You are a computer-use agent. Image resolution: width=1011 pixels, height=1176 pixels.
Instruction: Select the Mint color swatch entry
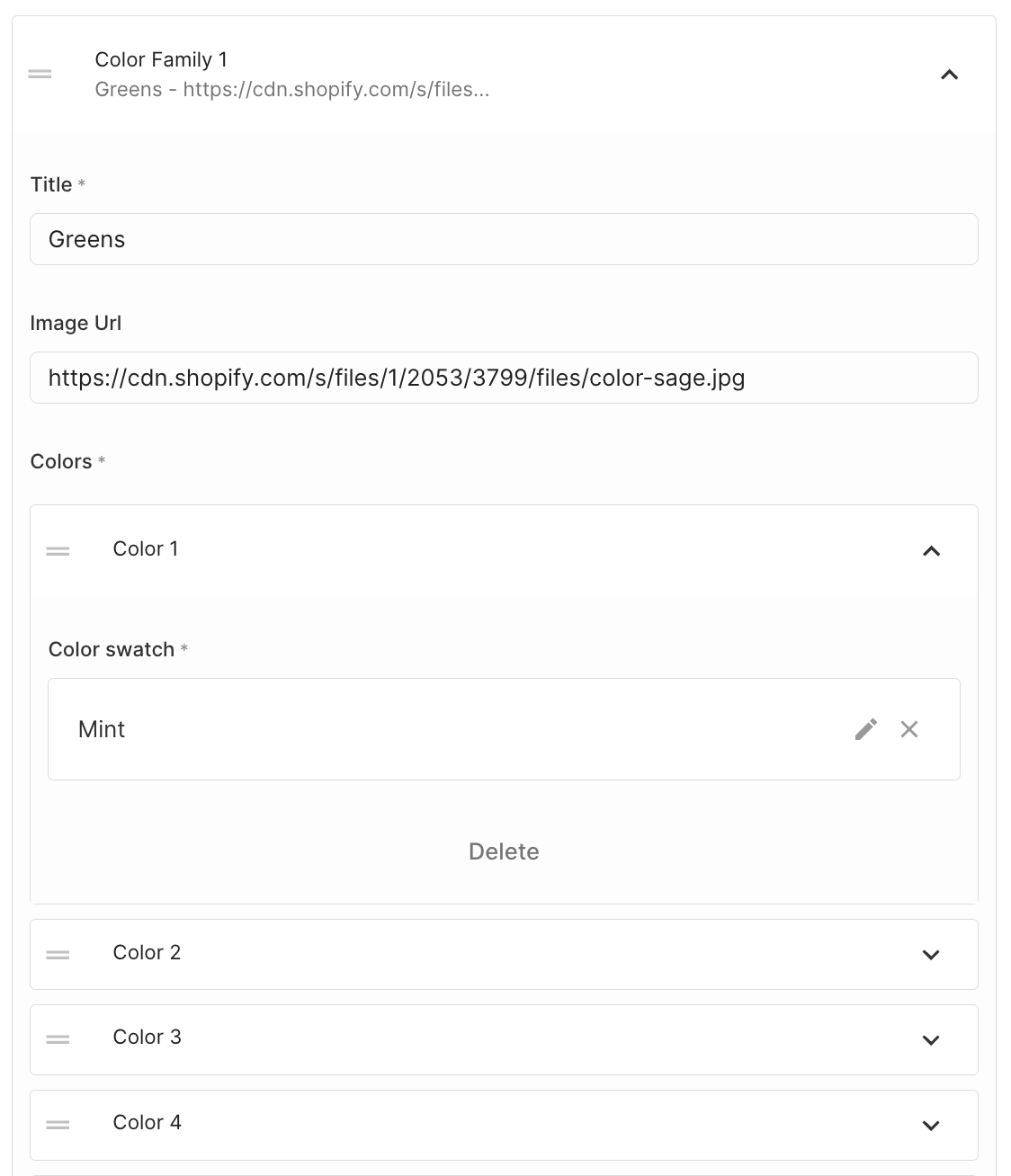102,729
